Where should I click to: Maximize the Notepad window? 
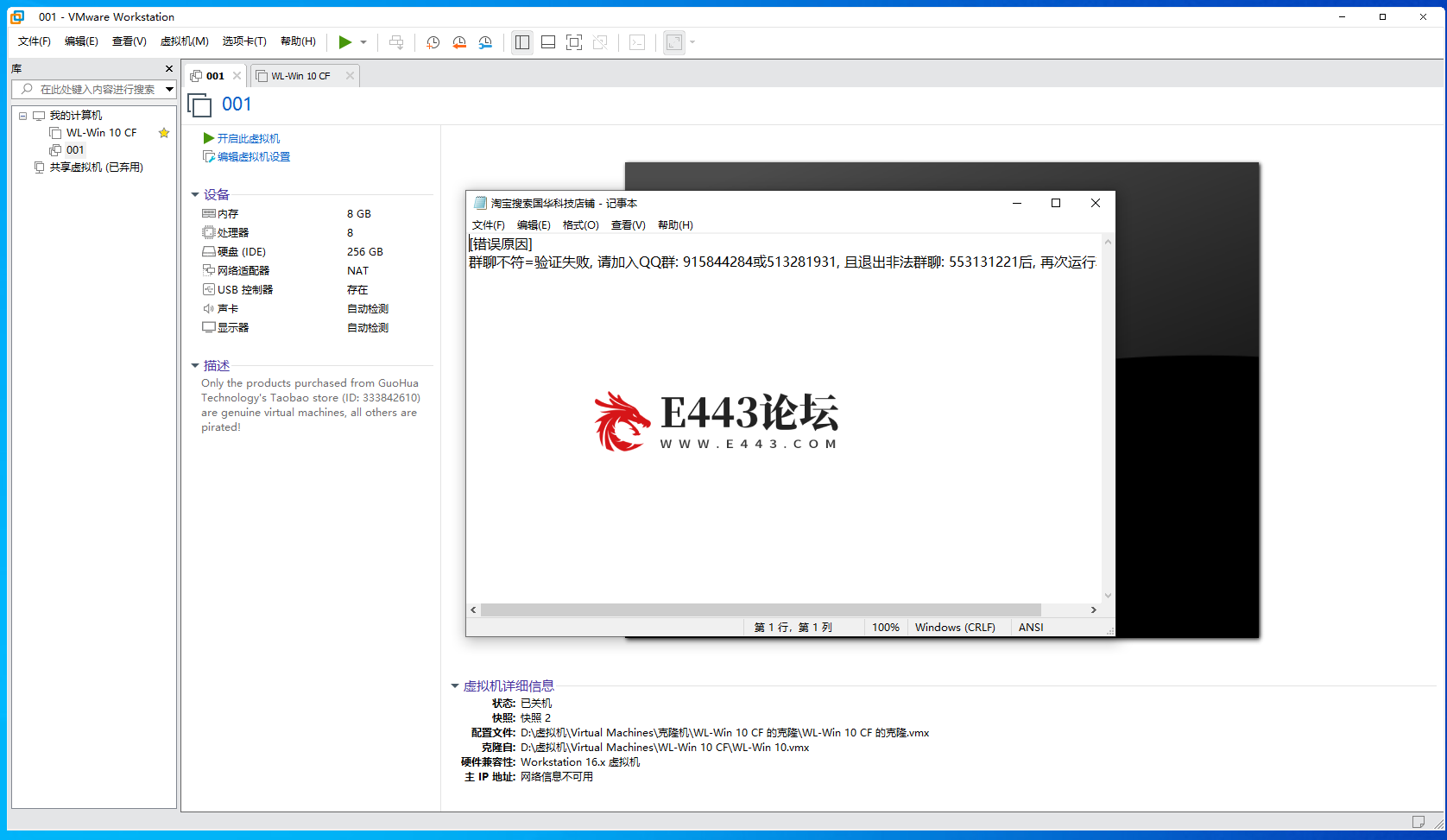tap(1056, 203)
